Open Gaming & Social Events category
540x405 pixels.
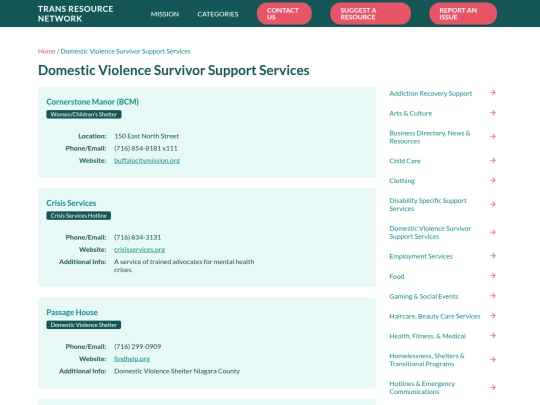coord(424,296)
